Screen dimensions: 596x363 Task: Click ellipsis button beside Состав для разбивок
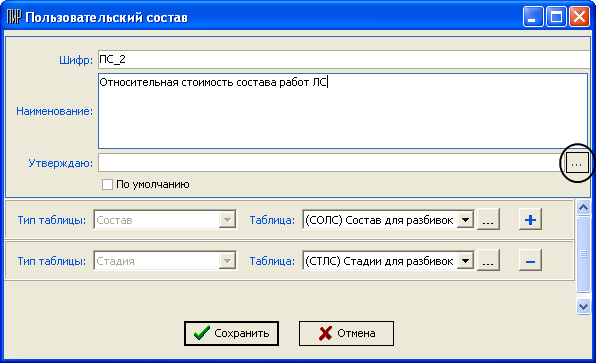pyautogui.click(x=488, y=219)
